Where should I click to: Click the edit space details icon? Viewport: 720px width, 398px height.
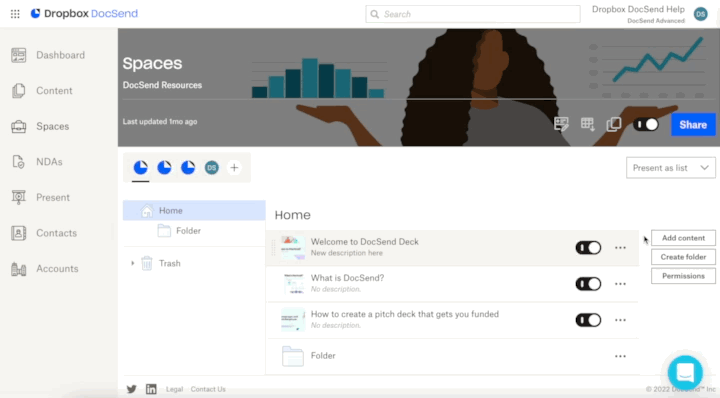[x=561, y=124]
